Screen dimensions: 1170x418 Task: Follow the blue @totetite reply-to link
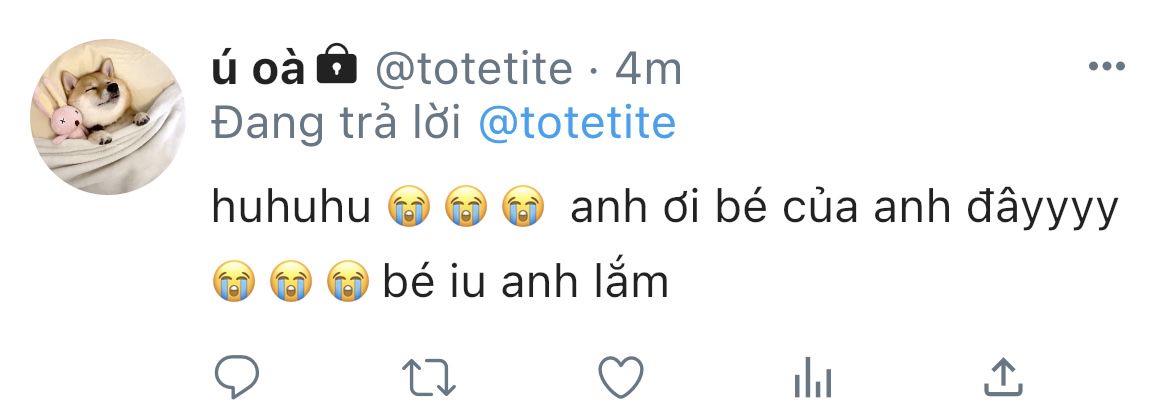coord(577,123)
